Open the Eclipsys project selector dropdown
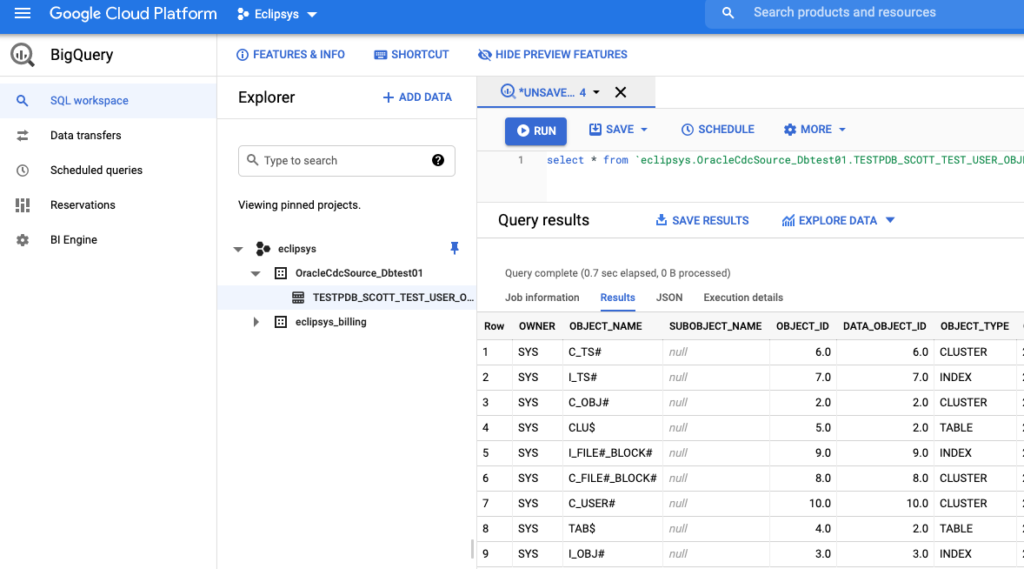1024x569 pixels. tap(277, 14)
